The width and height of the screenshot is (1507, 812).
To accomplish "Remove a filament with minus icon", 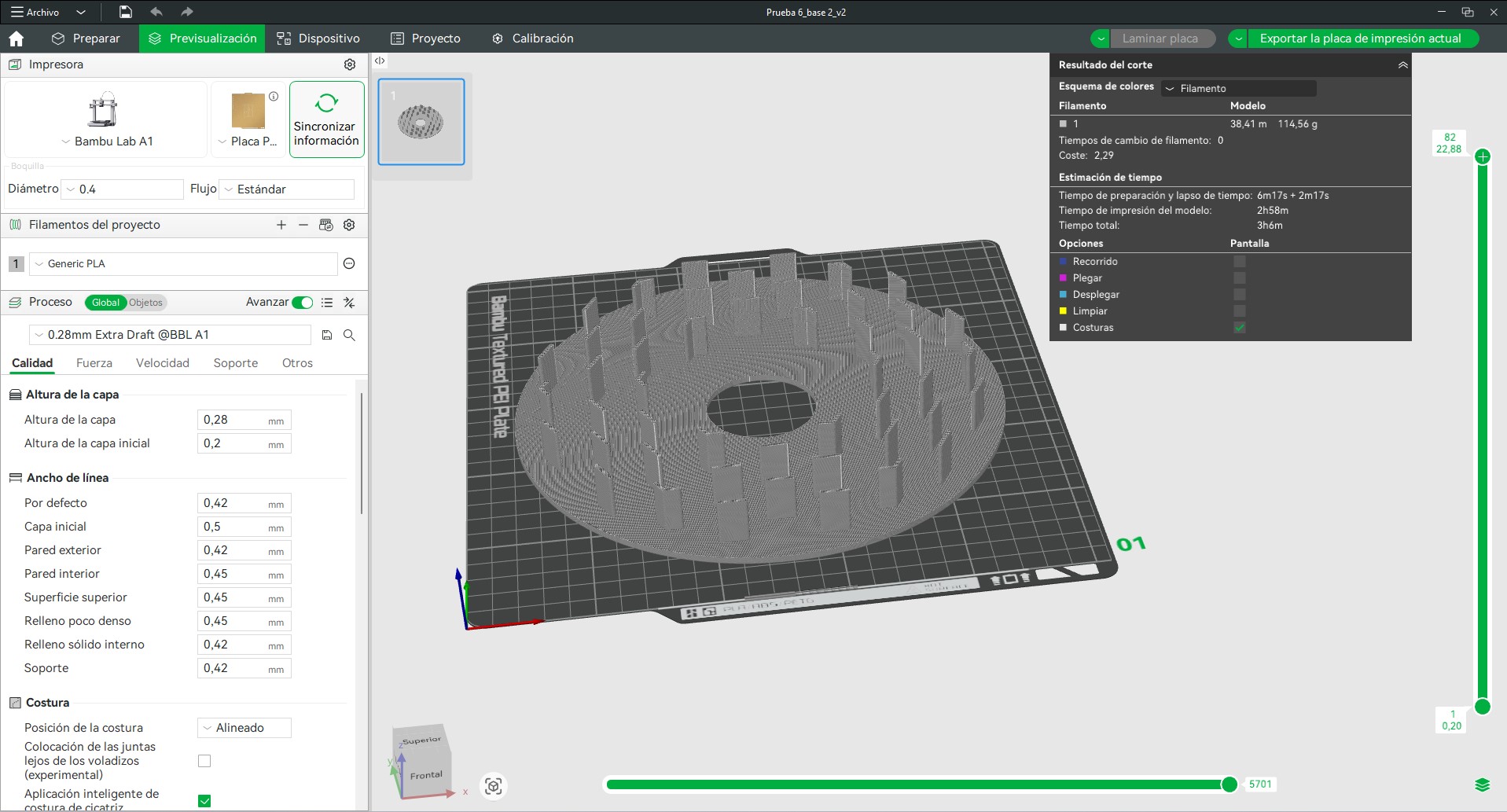I will tap(303, 225).
